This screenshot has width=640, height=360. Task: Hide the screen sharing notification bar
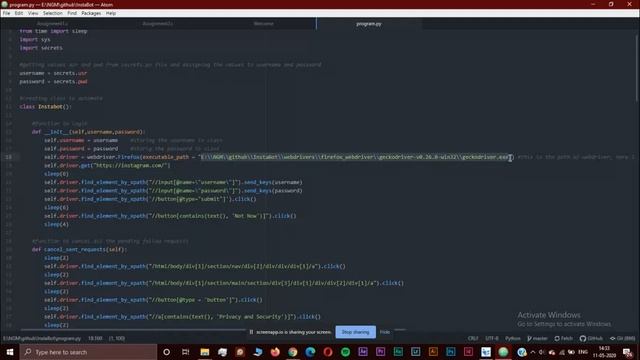(384, 332)
